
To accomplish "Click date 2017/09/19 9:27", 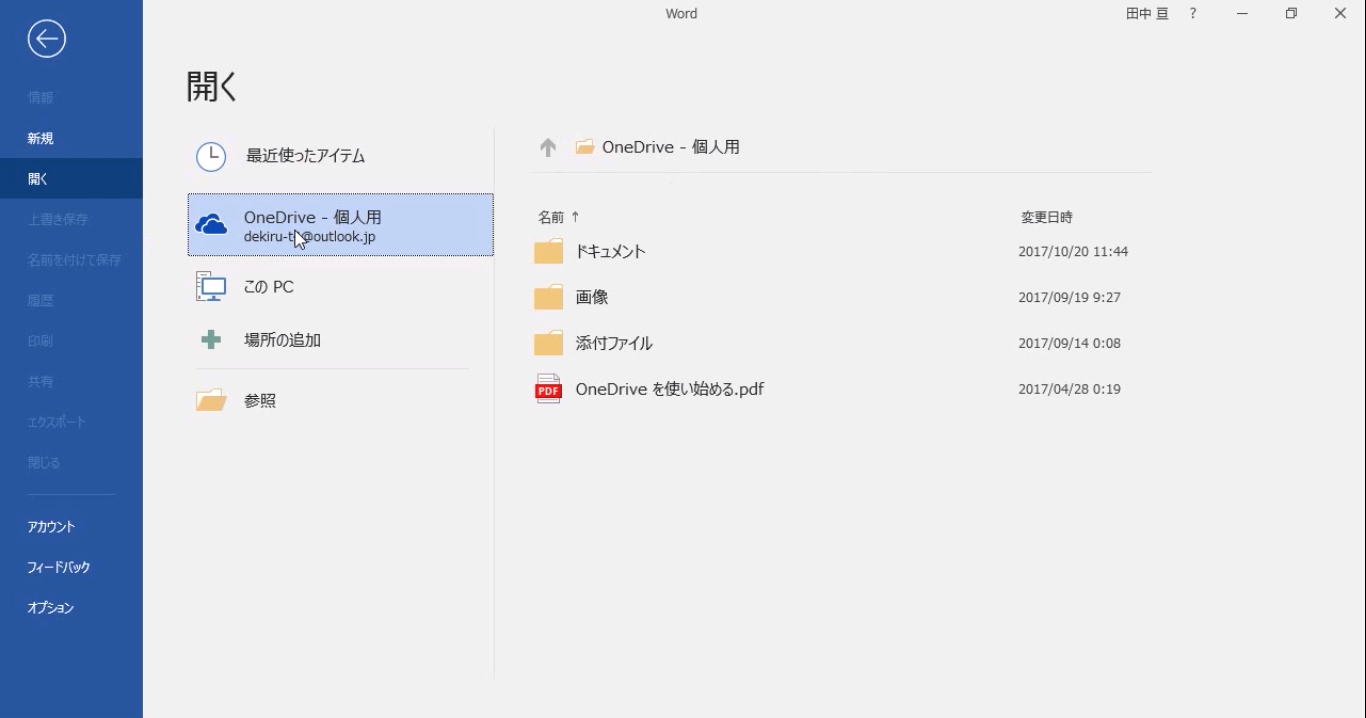I will [1069, 298].
